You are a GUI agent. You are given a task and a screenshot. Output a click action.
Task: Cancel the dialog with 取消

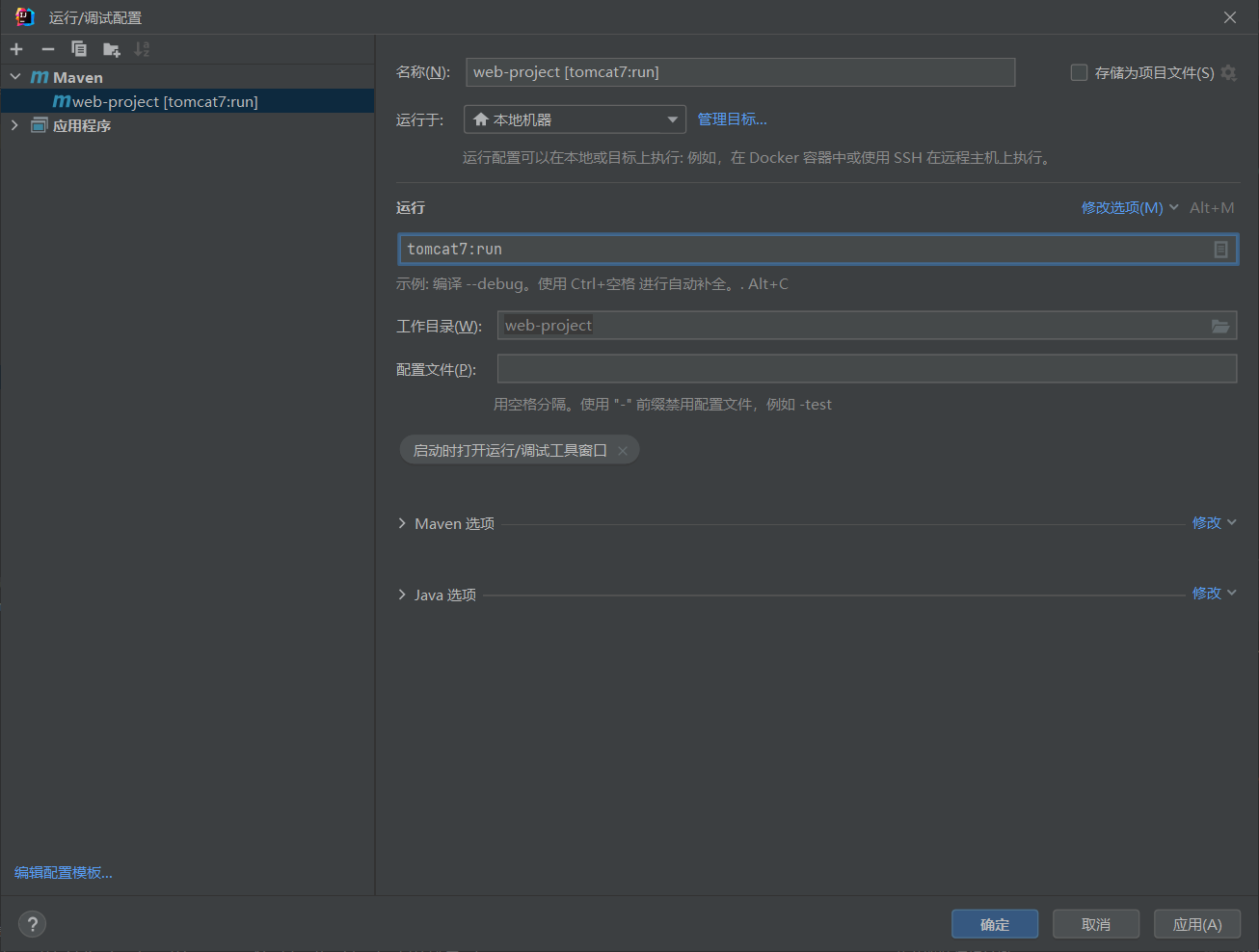click(x=1096, y=924)
